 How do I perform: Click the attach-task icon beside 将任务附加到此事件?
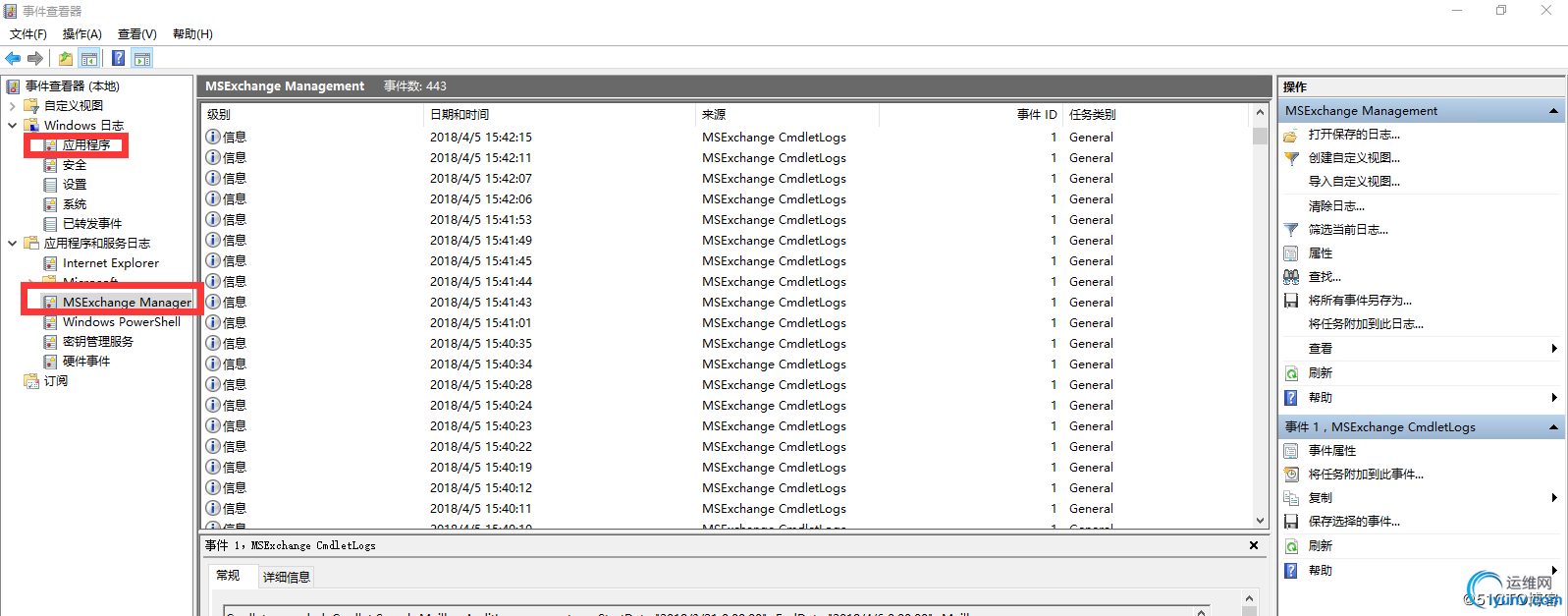coord(1291,475)
